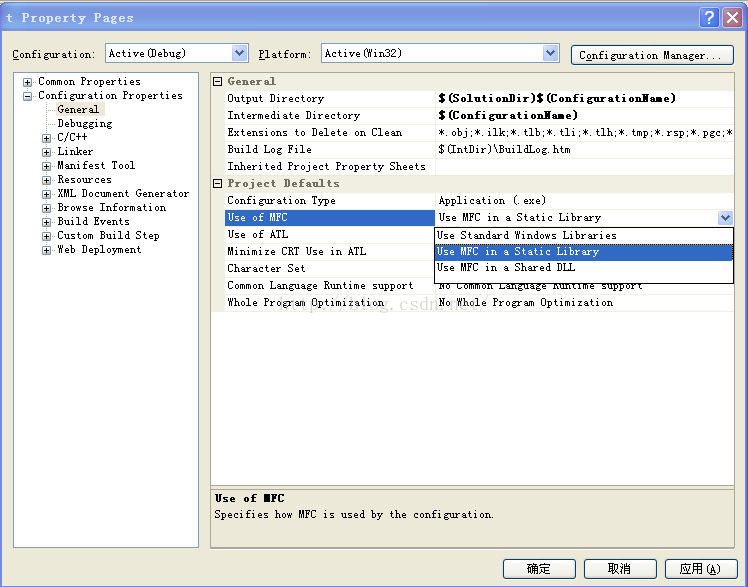Expand the Linker node

click(x=46, y=152)
